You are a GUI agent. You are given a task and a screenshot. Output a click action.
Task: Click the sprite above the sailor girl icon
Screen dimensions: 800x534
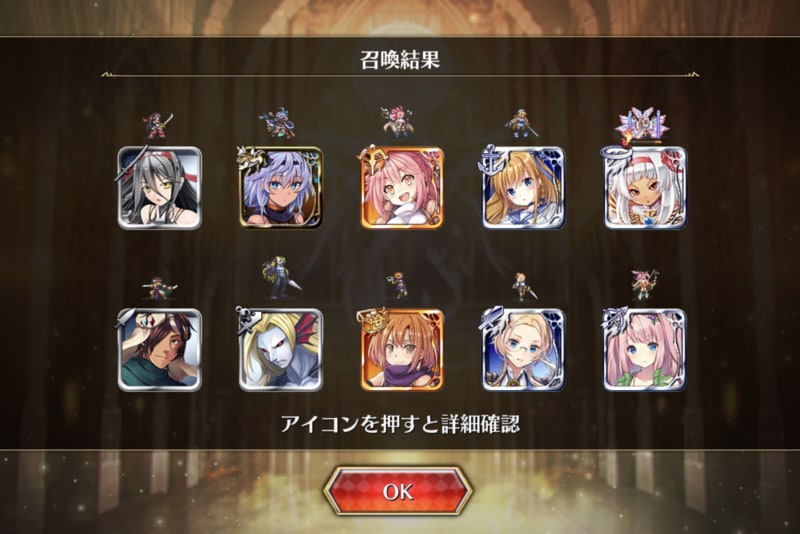(522, 123)
